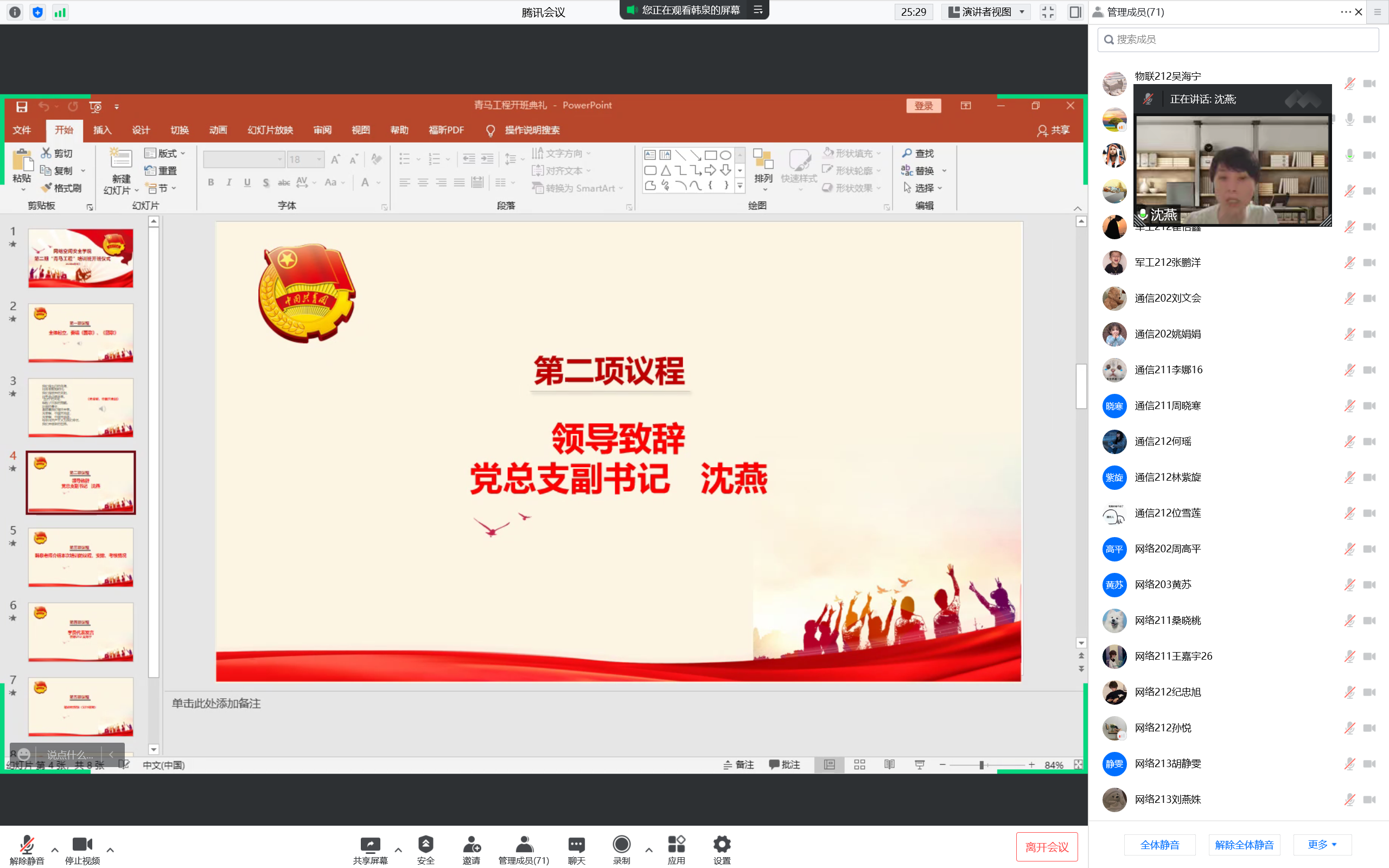Click the slide pane vertical scrollbar thumb
The image size is (1389, 868).
(1081, 386)
